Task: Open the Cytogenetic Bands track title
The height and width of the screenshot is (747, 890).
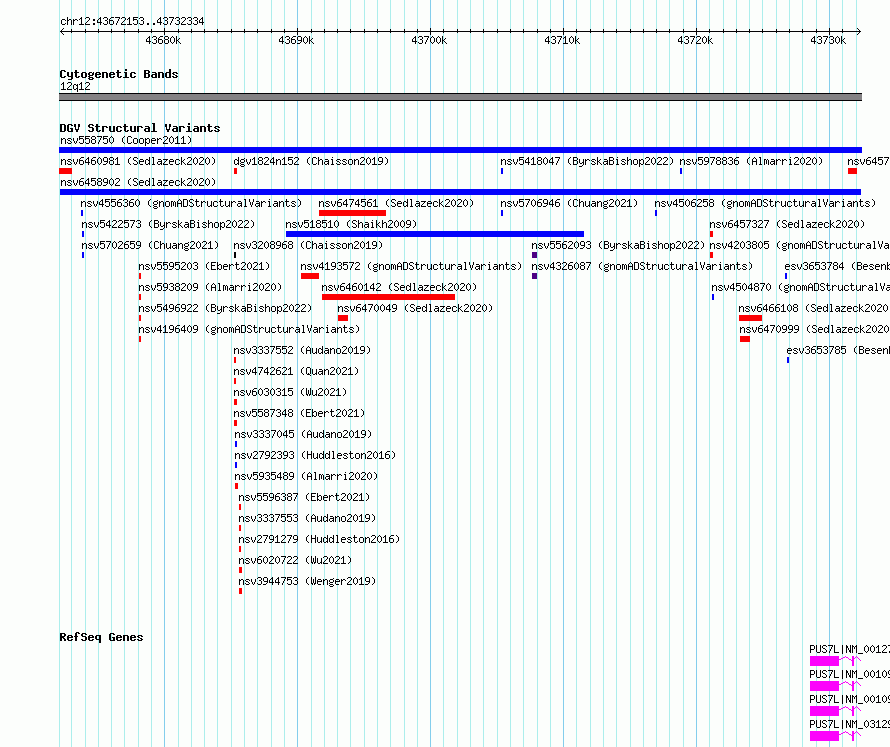Action: click(119, 74)
